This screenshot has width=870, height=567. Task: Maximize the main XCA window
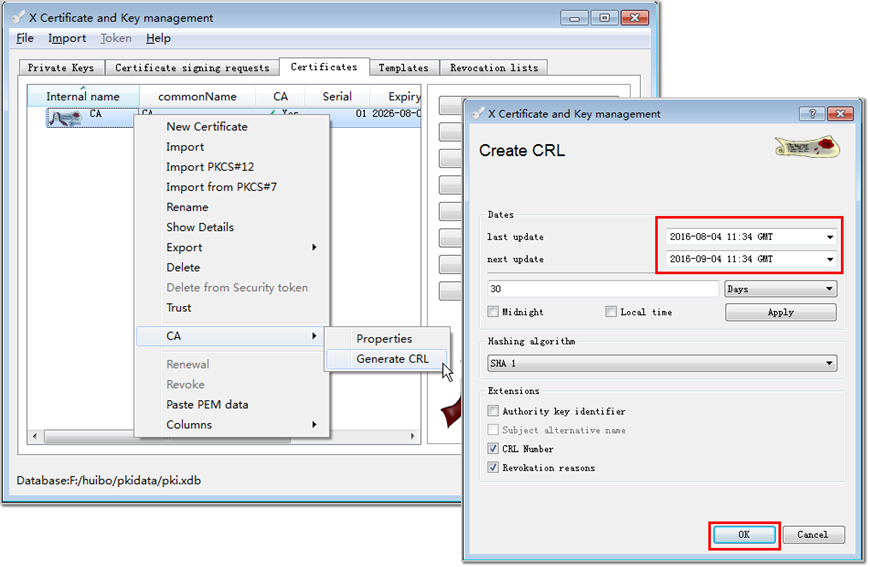(604, 18)
